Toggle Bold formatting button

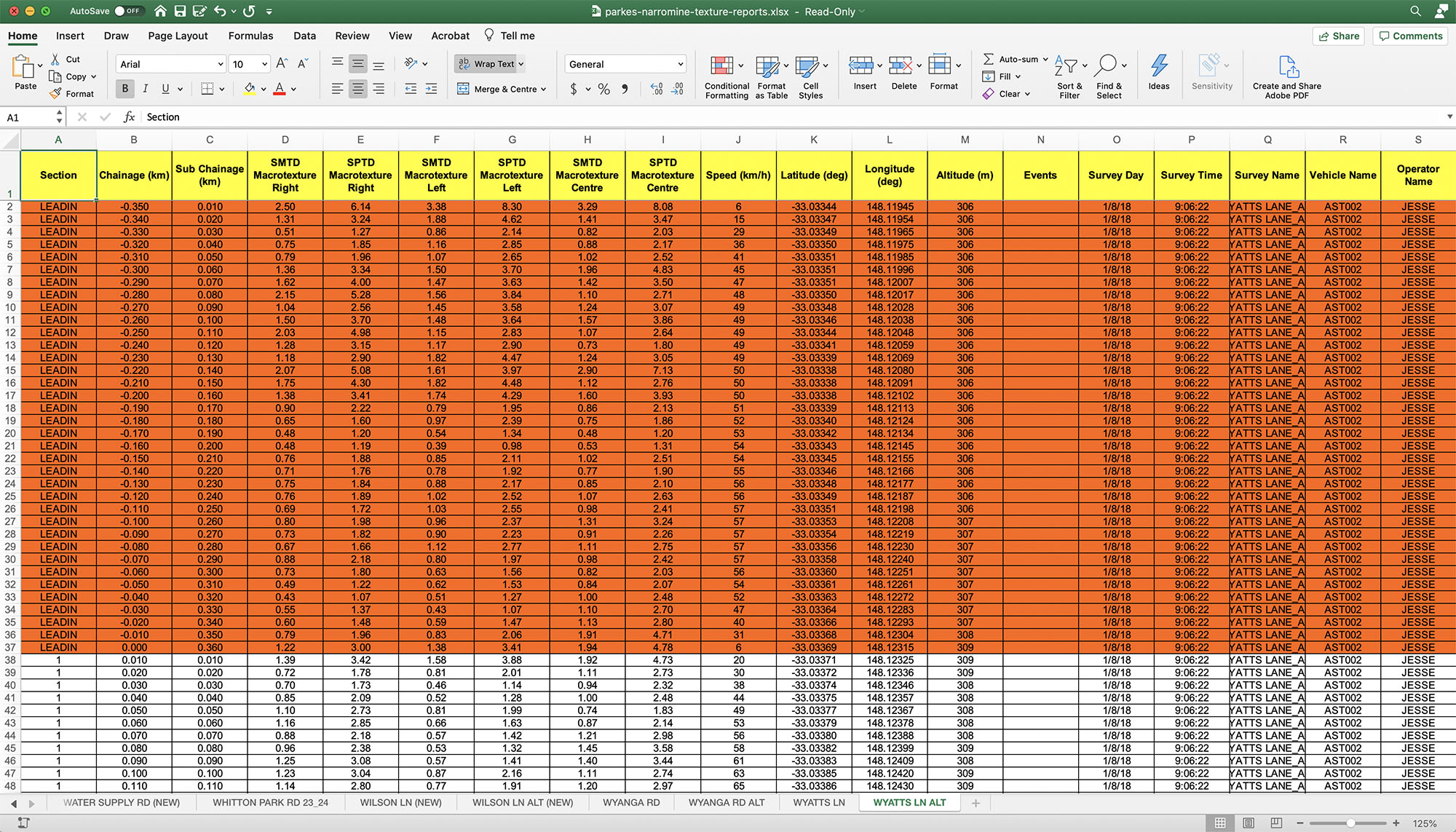(x=125, y=89)
